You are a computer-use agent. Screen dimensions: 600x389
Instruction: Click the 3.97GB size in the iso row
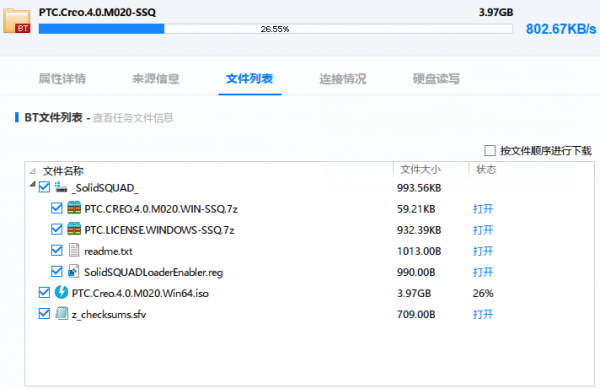click(x=414, y=293)
